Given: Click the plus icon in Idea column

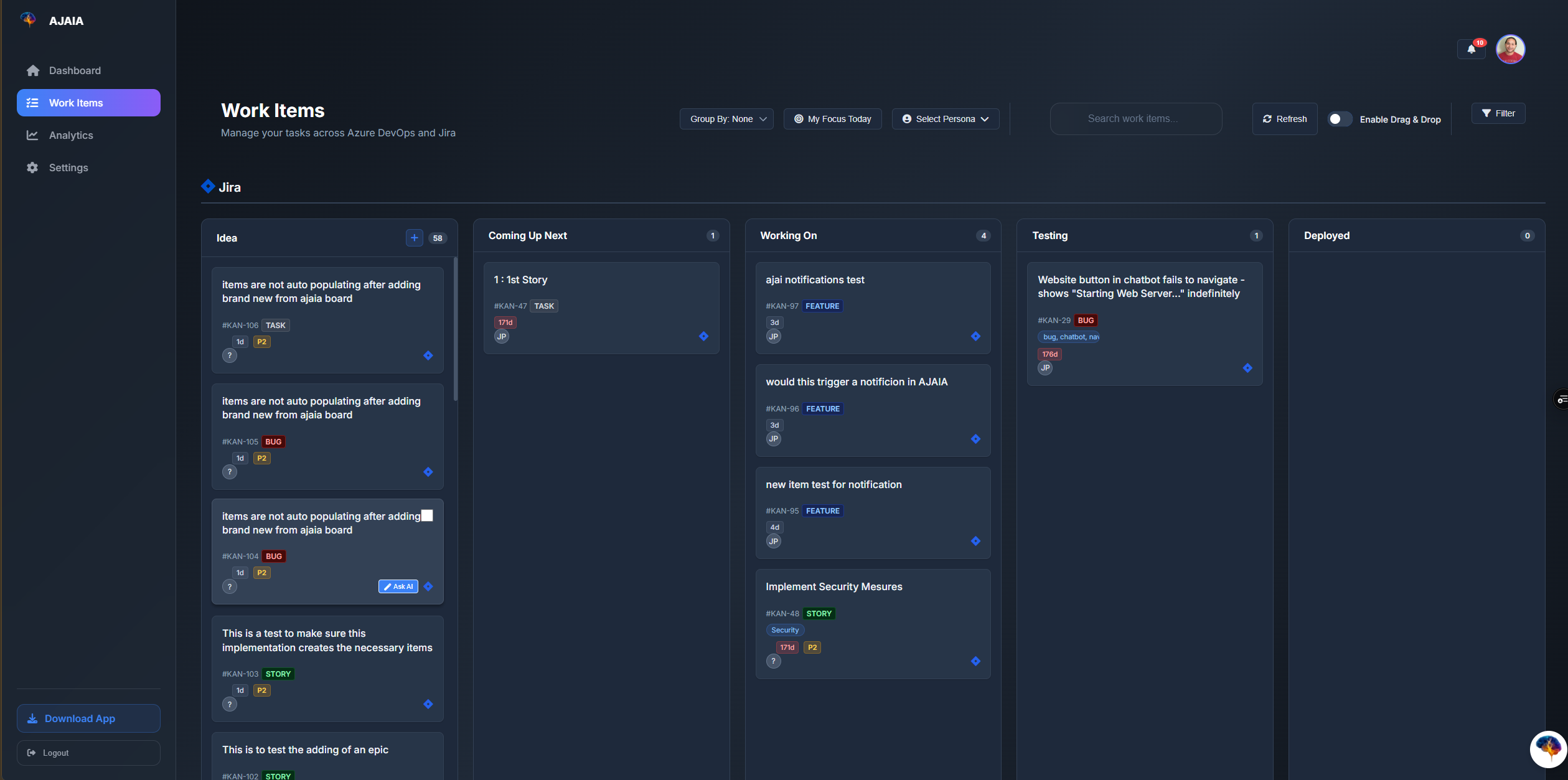Looking at the screenshot, I should point(414,238).
